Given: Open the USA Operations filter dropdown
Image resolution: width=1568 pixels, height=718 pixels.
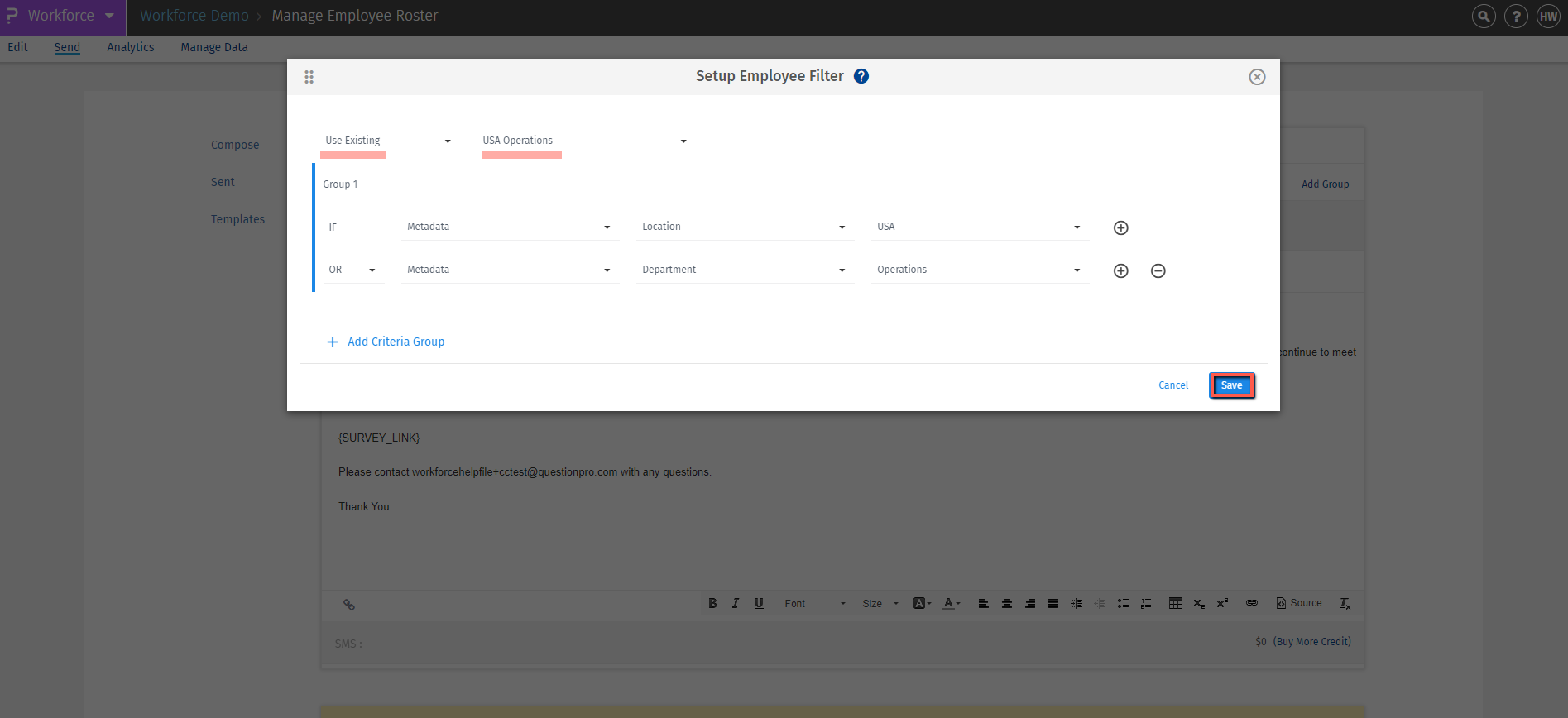Looking at the screenshot, I should pos(585,141).
